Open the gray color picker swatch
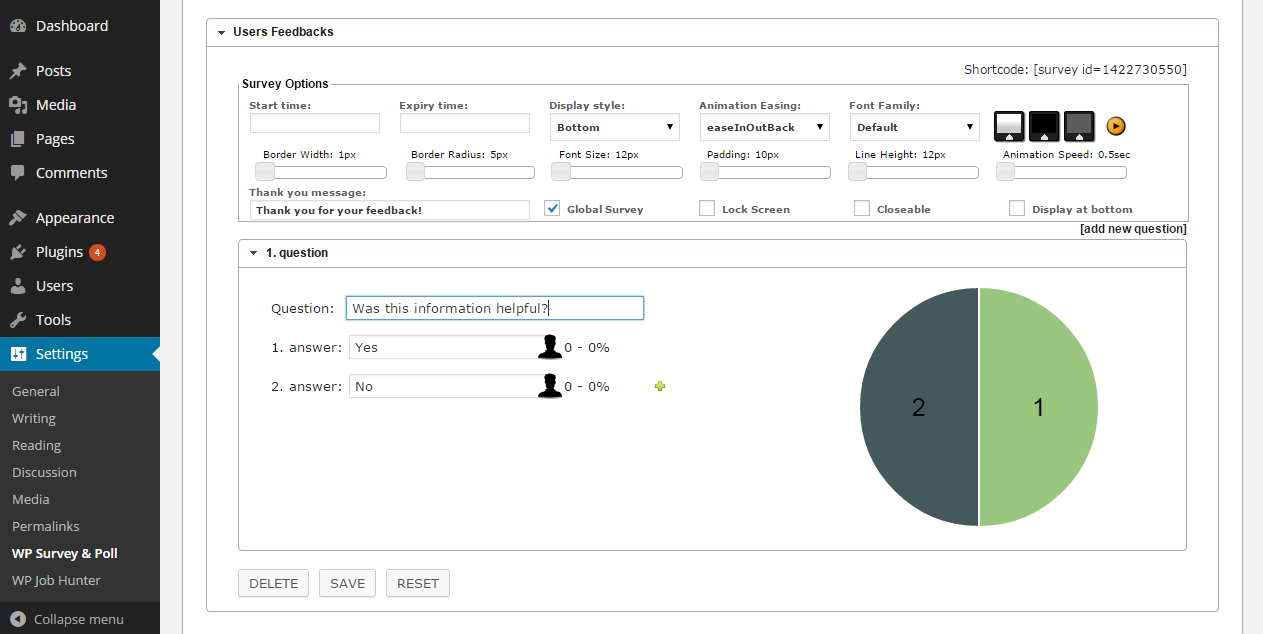The width and height of the screenshot is (1263, 634). (1079, 126)
